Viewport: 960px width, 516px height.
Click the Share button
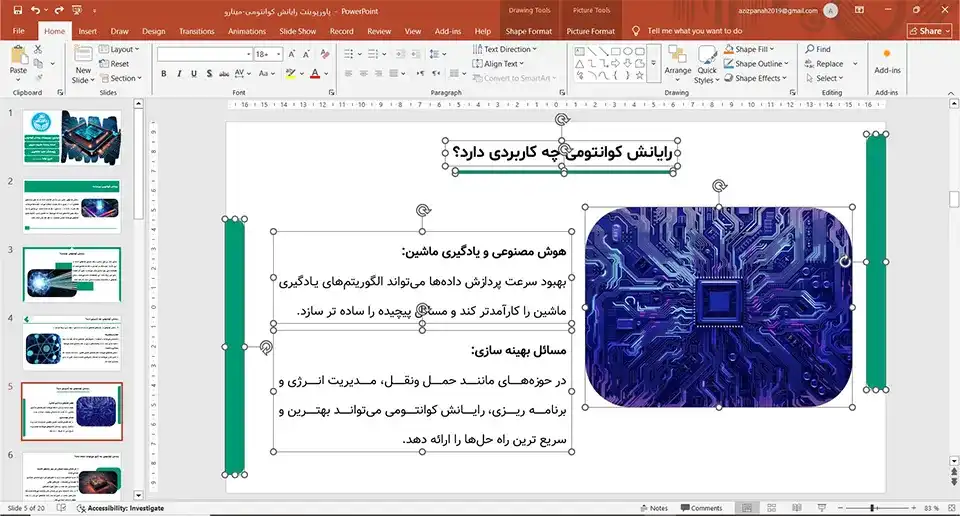[929, 31]
